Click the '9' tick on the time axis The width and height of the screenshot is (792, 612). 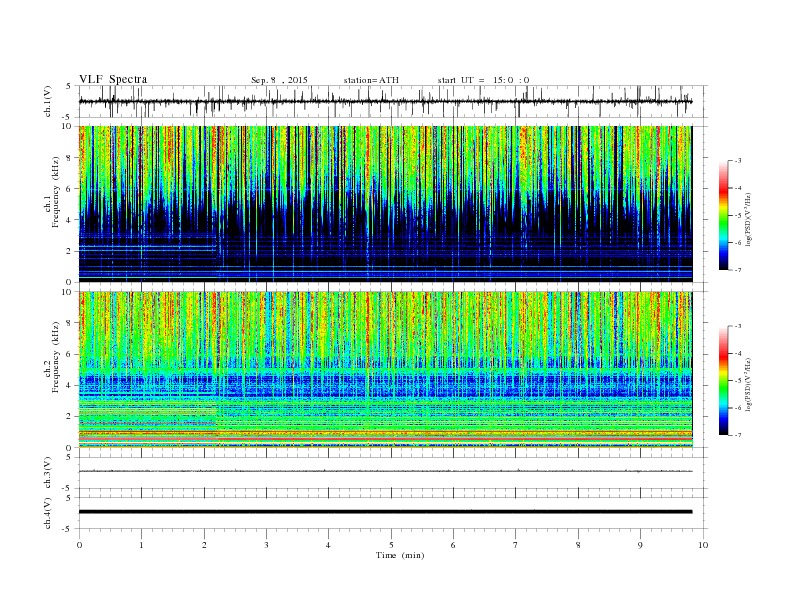(x=640, y=545)
